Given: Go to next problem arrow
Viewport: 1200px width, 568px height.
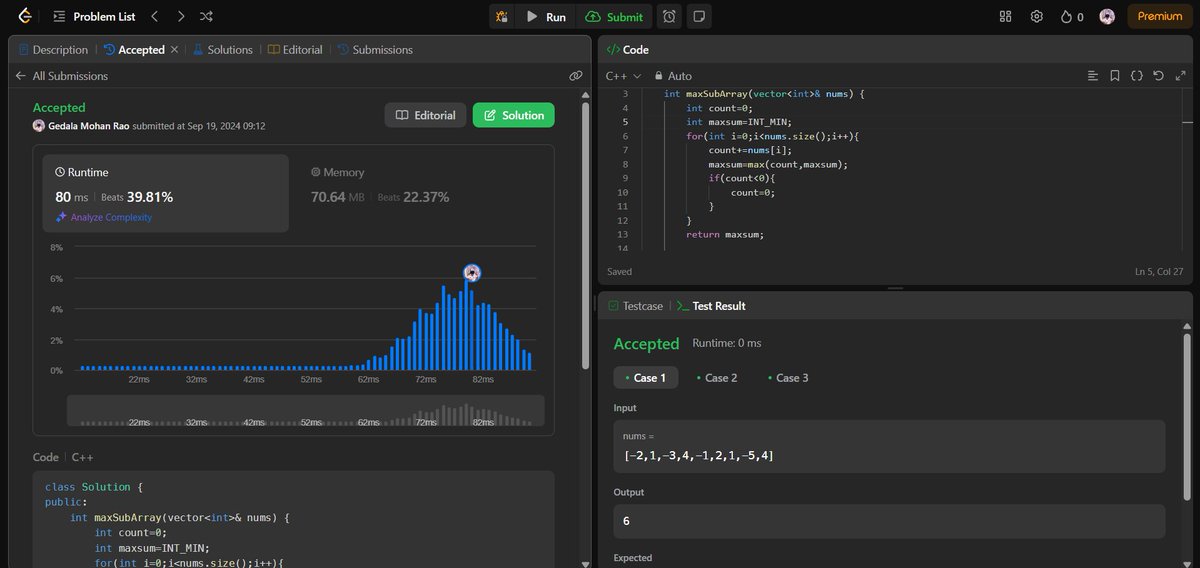Looking at the screenshot, I should click(x=180, y=17).
